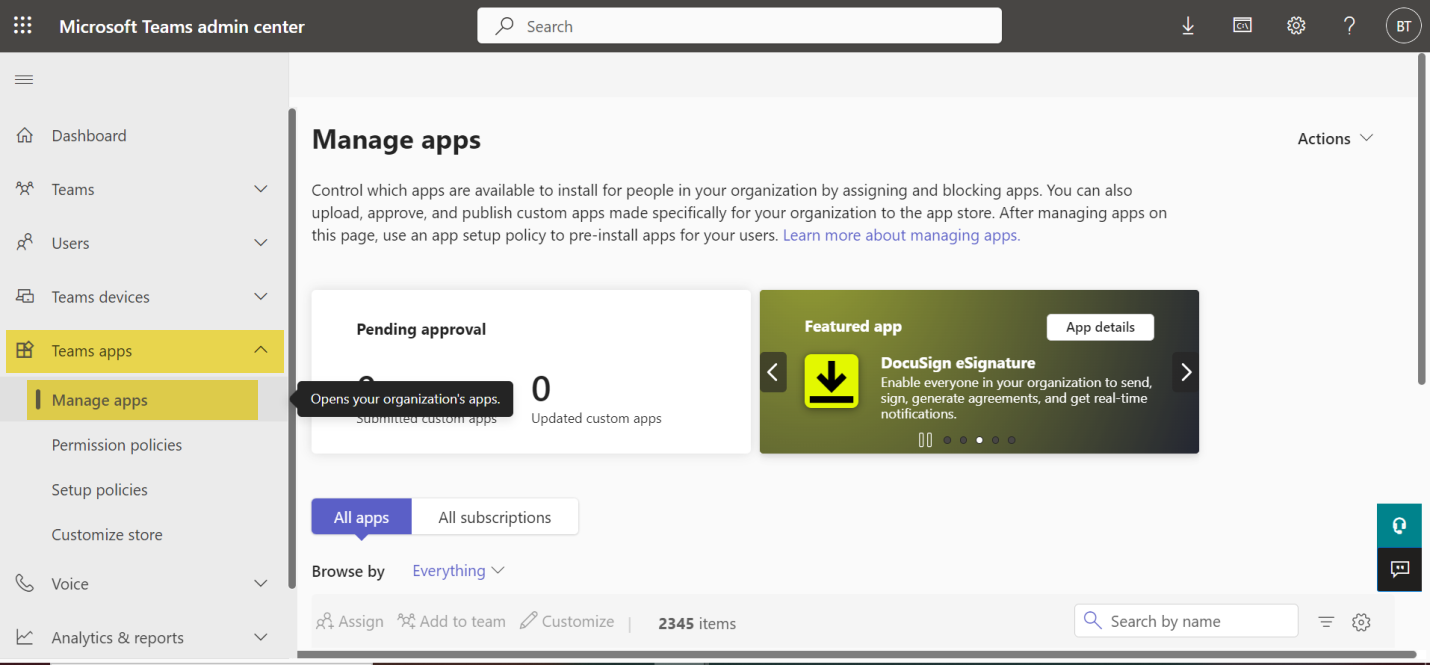Switch to All apps tab
Viewport: 1430px width, 665px height.
(x=361, y=517)
